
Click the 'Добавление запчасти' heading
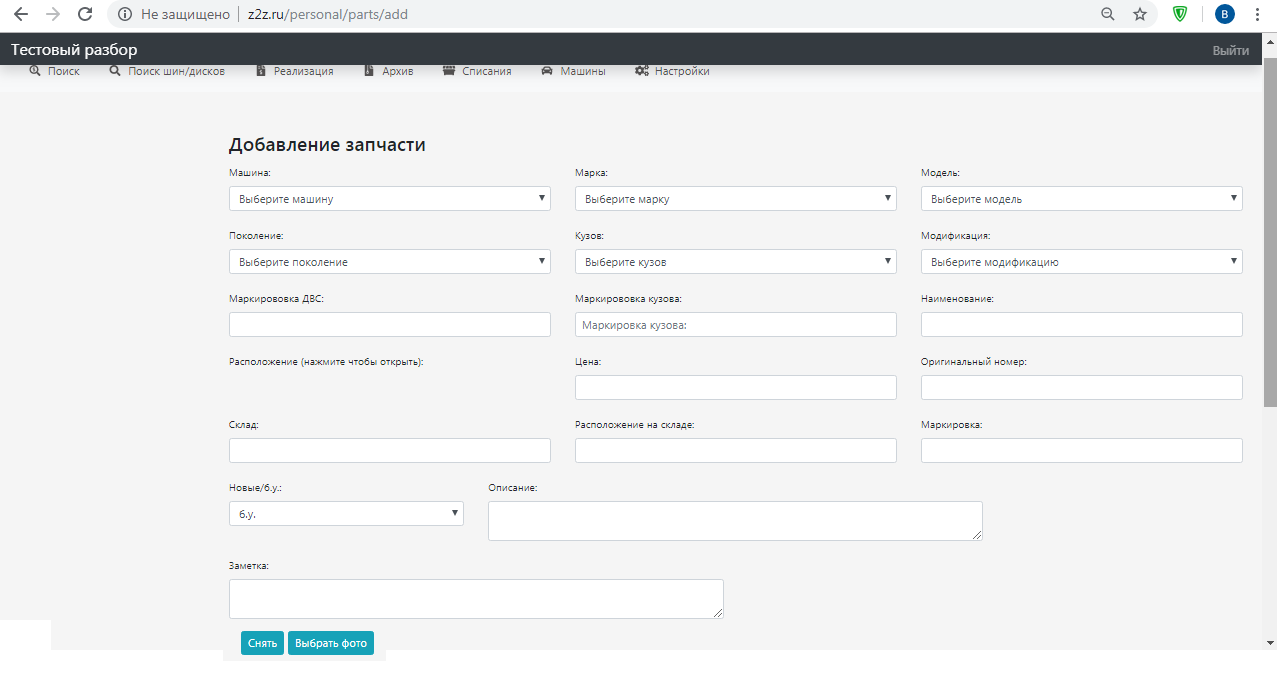[327, 145]
